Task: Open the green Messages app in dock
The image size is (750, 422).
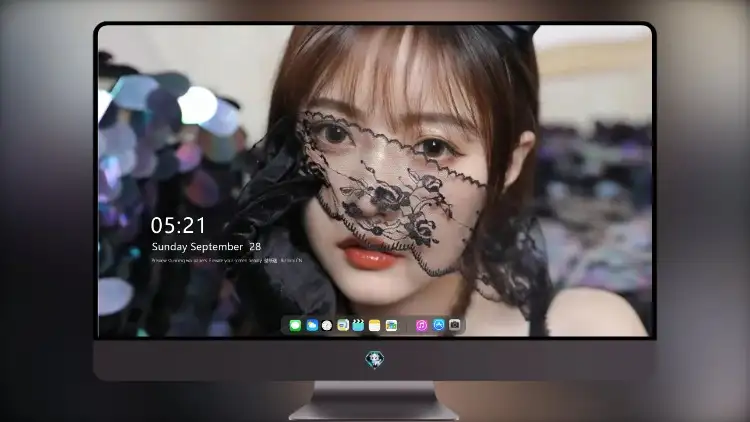Action: 295,325
